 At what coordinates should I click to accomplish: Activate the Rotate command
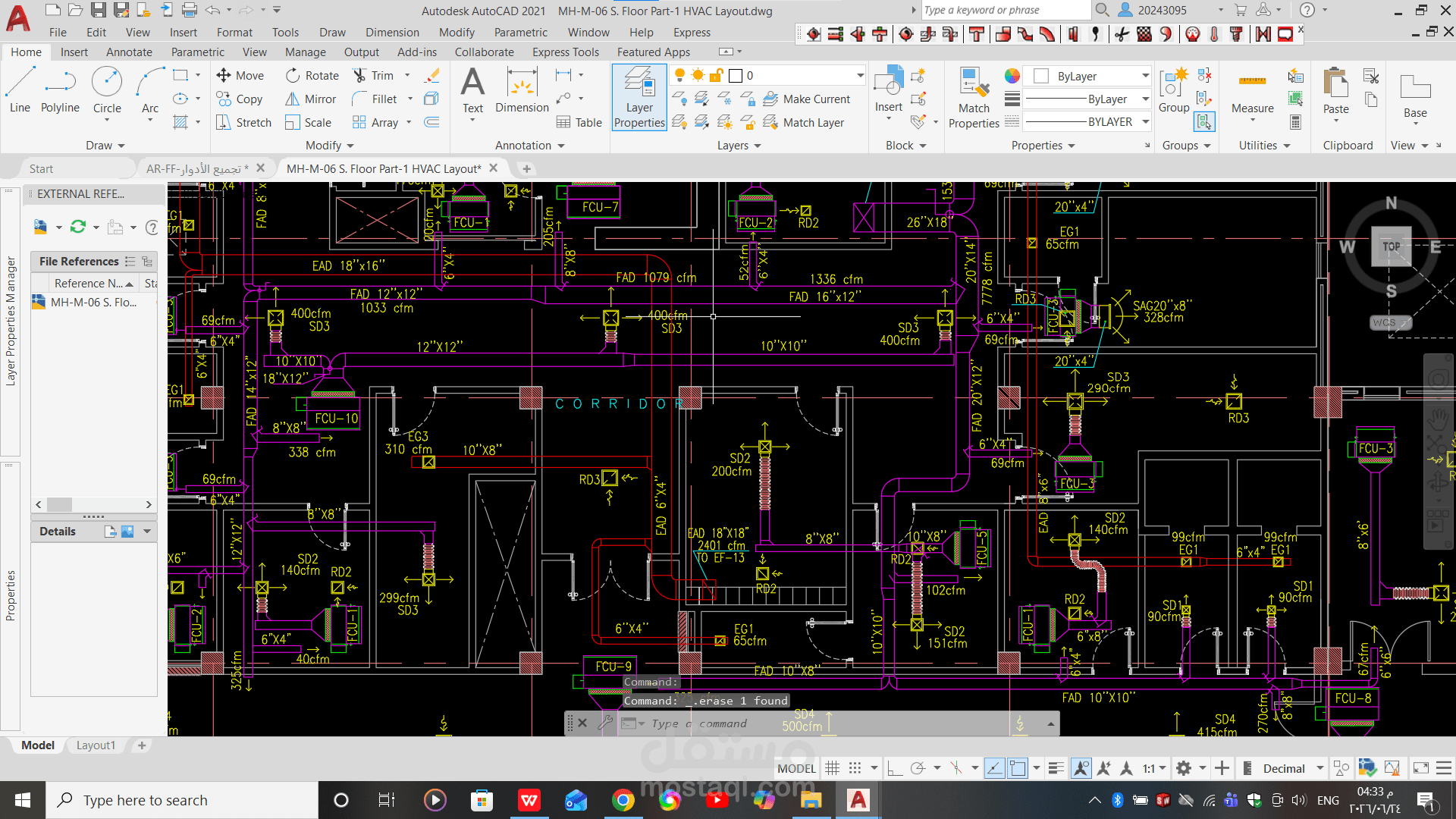(x=312, y=75)
